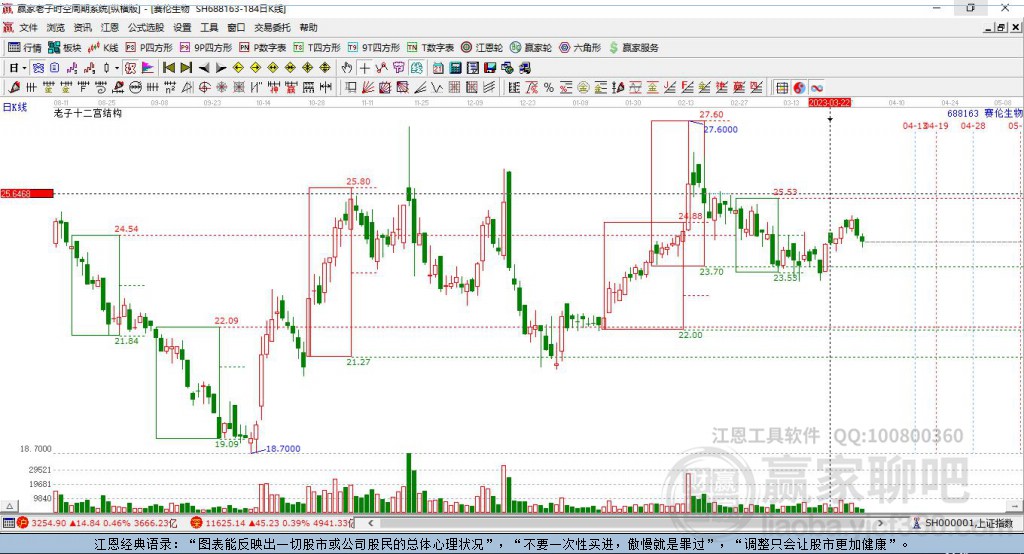Click the highlighted 2023-03-22 date marker
Image resolution: width=1024 pixels, height=554 pixels.
(x=829, y=103)
